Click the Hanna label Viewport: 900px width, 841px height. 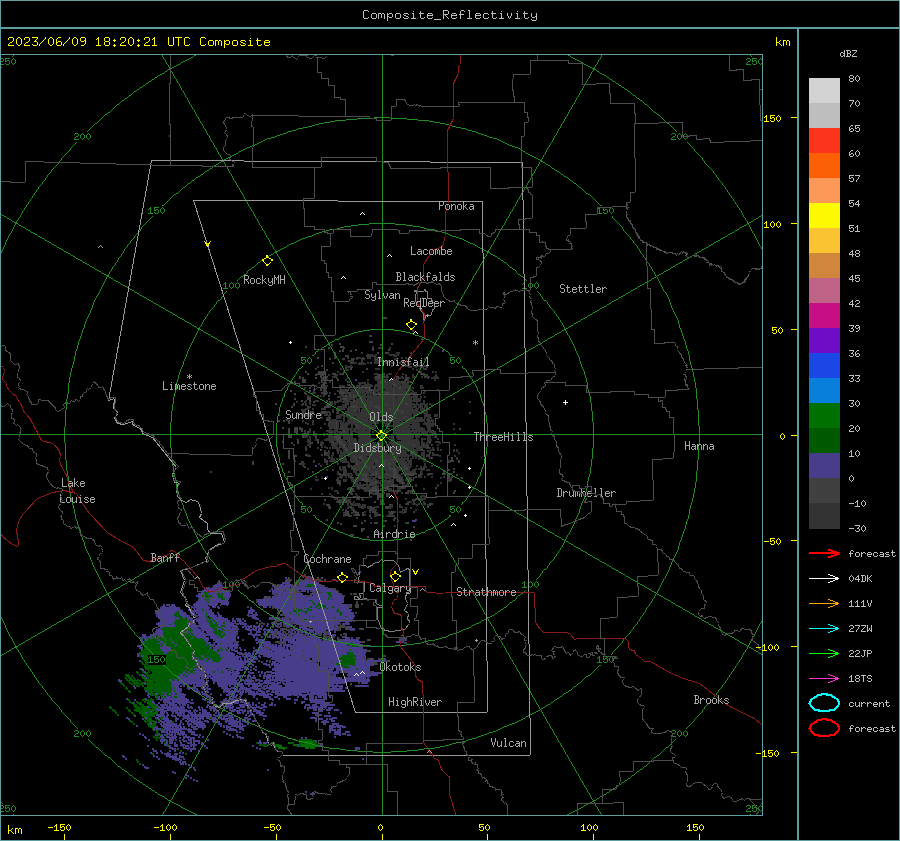click(x=699, y=446)
